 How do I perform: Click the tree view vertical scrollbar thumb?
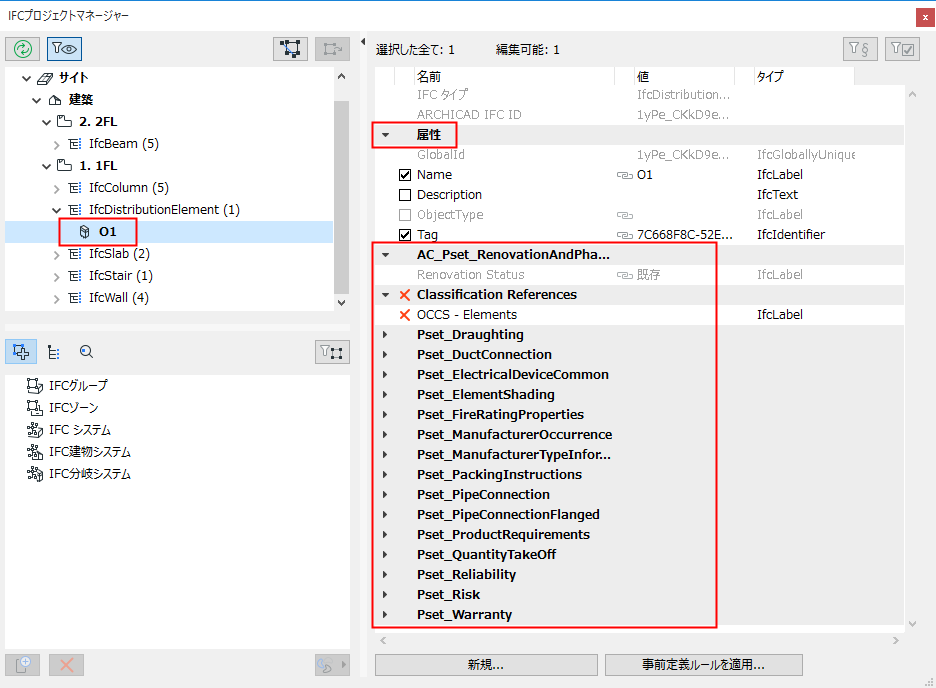click(x=341, y=197)
